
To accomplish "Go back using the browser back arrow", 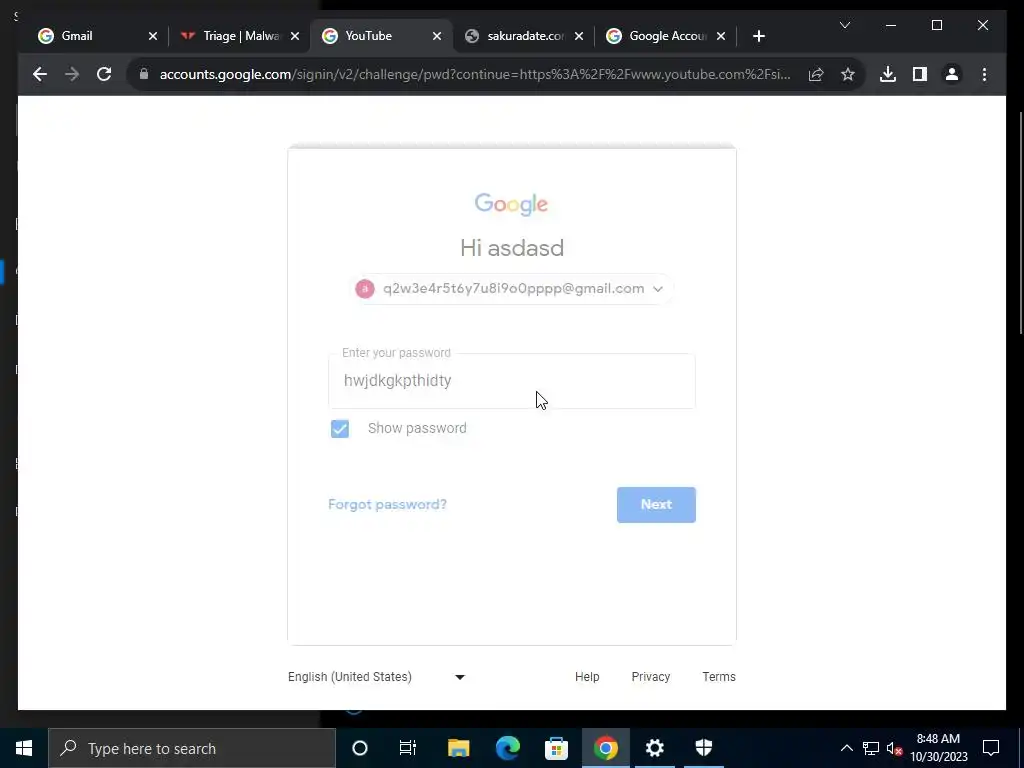I will 40,74.
